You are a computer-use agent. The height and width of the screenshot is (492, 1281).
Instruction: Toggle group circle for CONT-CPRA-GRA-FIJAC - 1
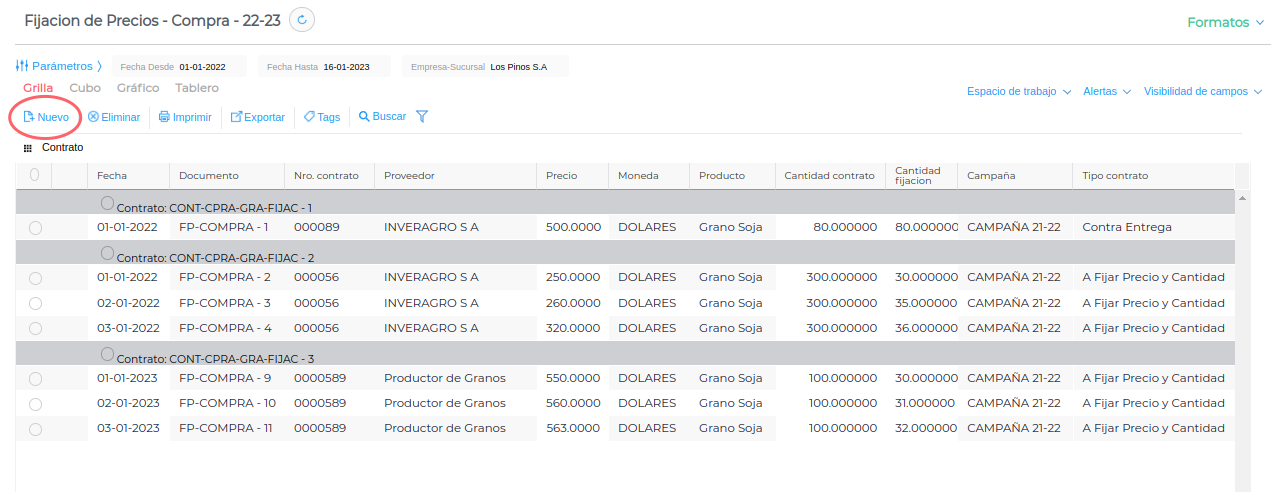click(x=108, y=203)
